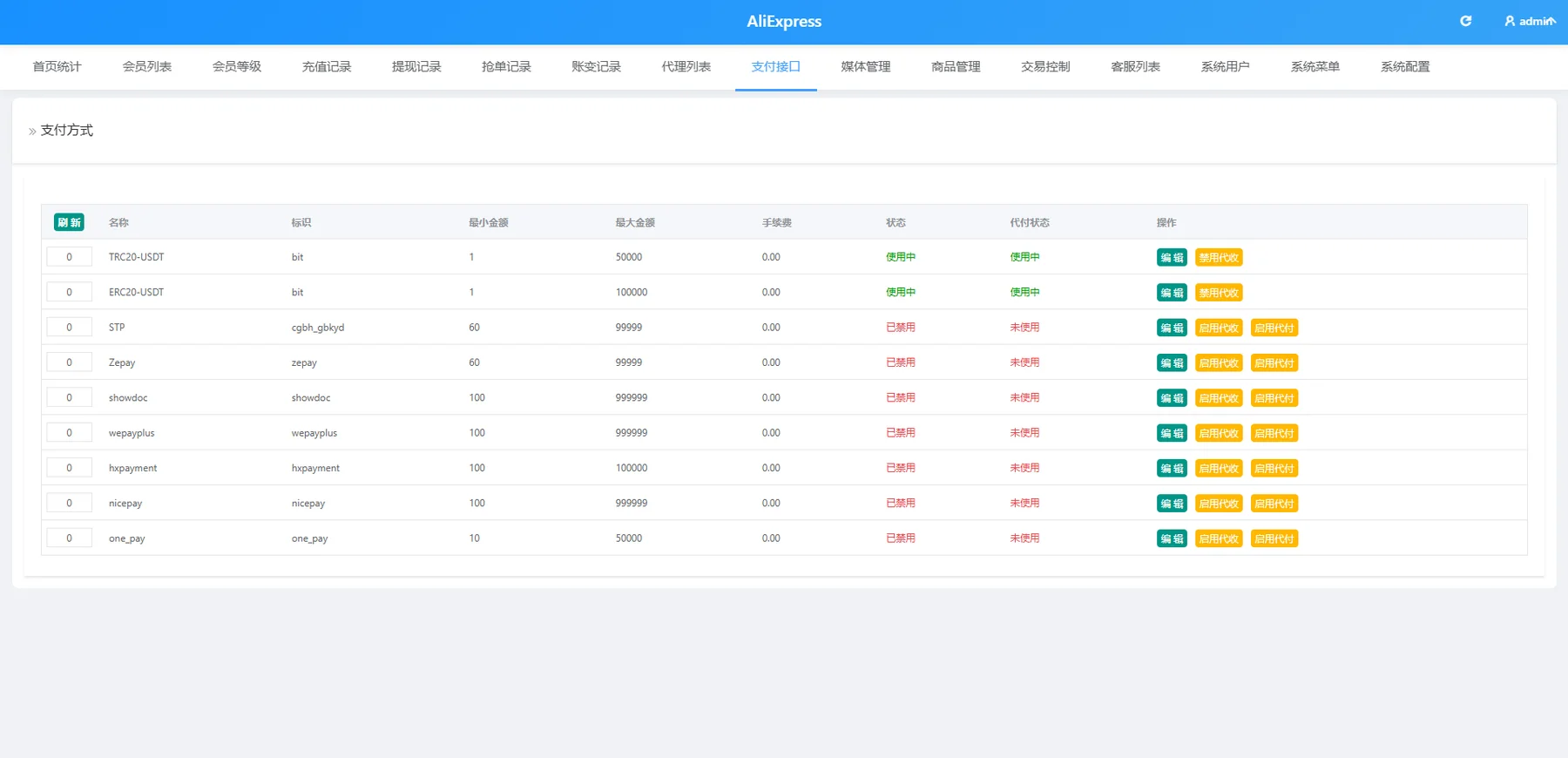Select the 提现记录 tab
This screenshot has height=758, width=1568.
tap(416, 66)
